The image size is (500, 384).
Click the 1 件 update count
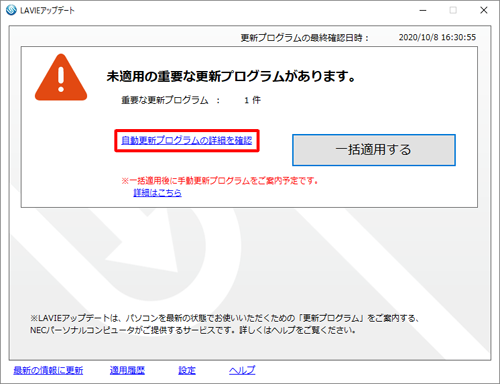pyautogui.click(x=252, y=100)
